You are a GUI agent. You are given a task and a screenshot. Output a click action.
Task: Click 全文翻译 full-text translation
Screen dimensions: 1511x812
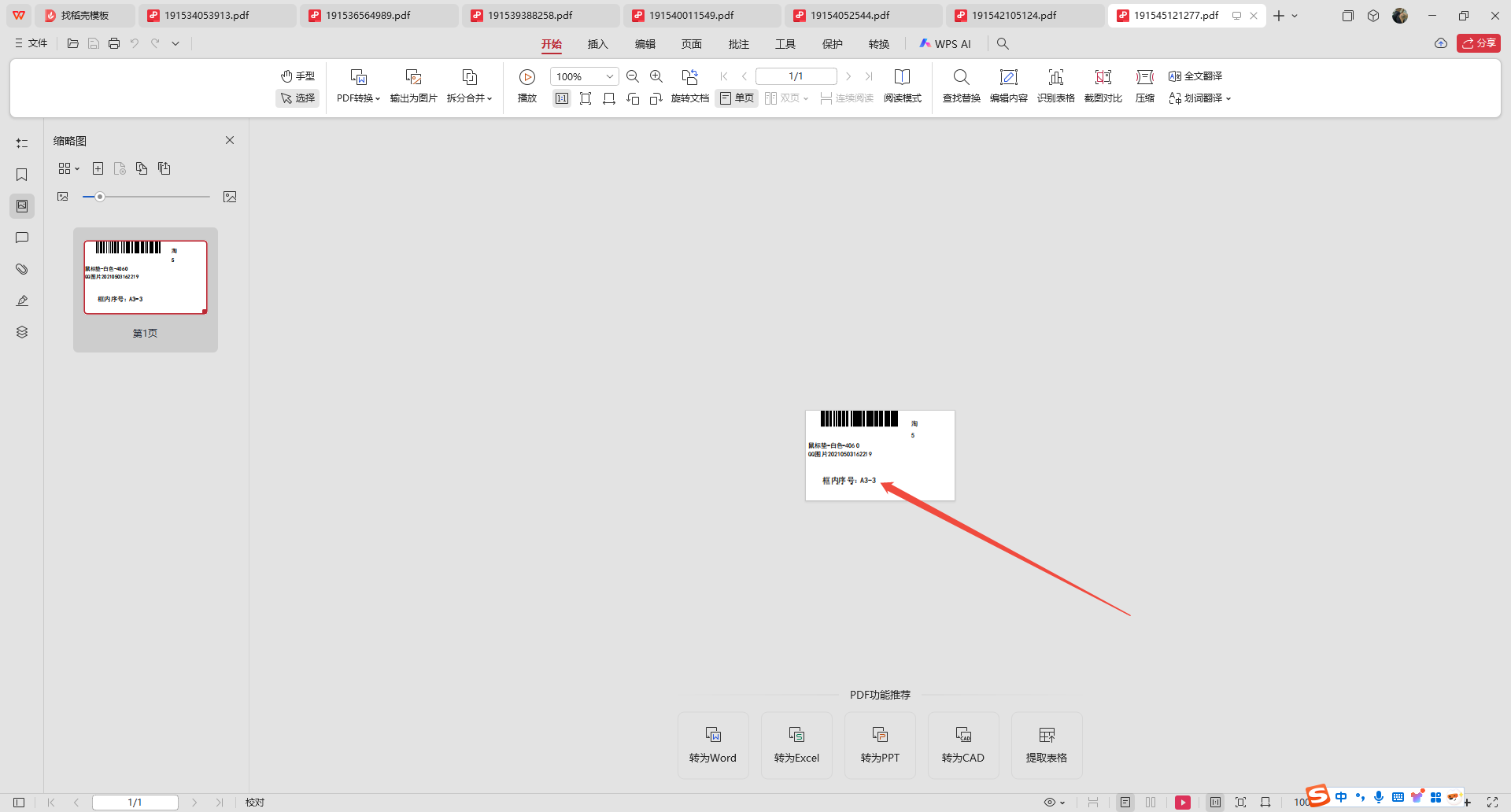click(x=1195, y=76)
